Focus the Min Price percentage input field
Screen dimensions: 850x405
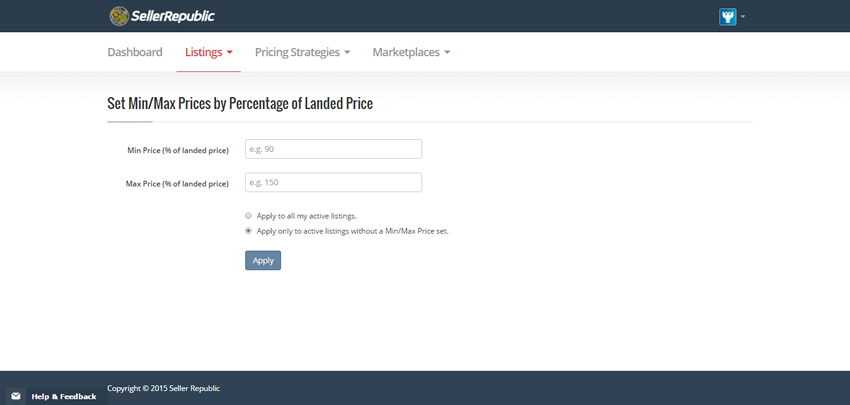333,149
